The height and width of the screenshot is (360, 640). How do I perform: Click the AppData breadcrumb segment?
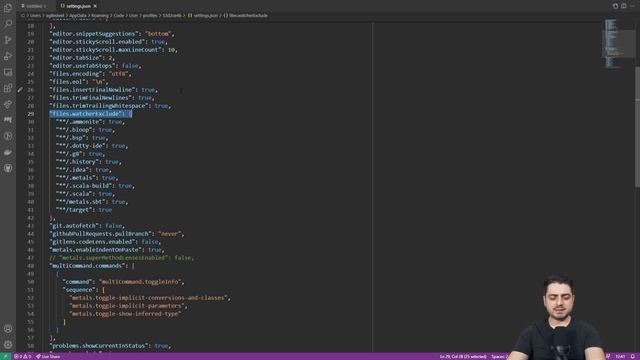coord(78,16)
